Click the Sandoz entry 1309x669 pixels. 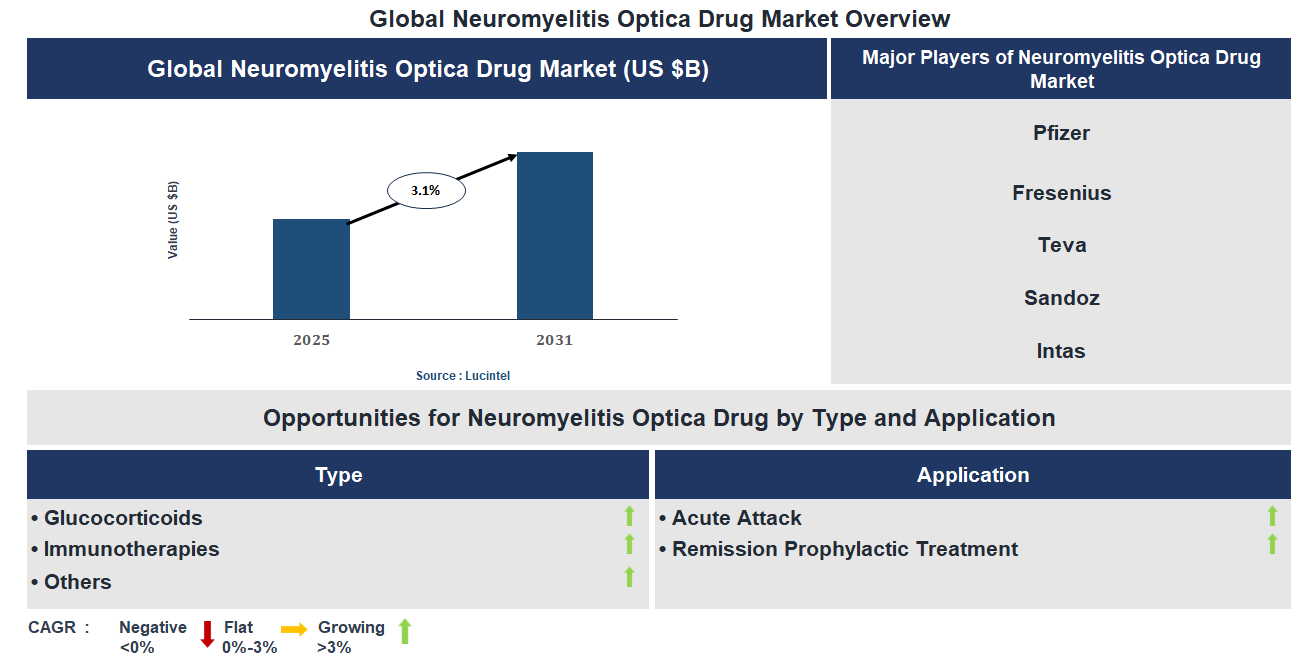[1060, 297]
